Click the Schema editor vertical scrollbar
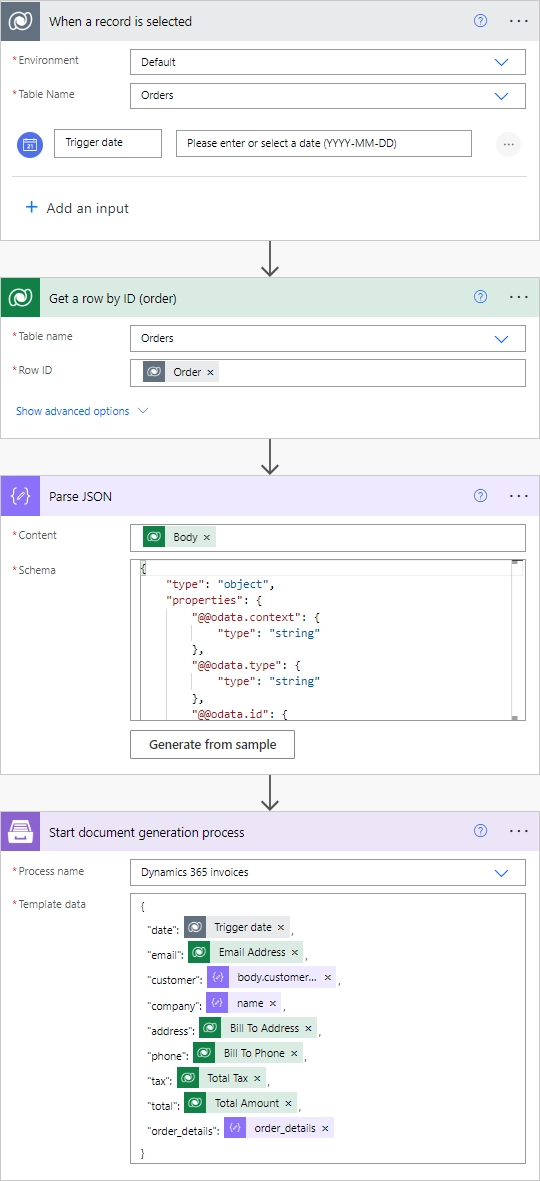 pos(517,640)
